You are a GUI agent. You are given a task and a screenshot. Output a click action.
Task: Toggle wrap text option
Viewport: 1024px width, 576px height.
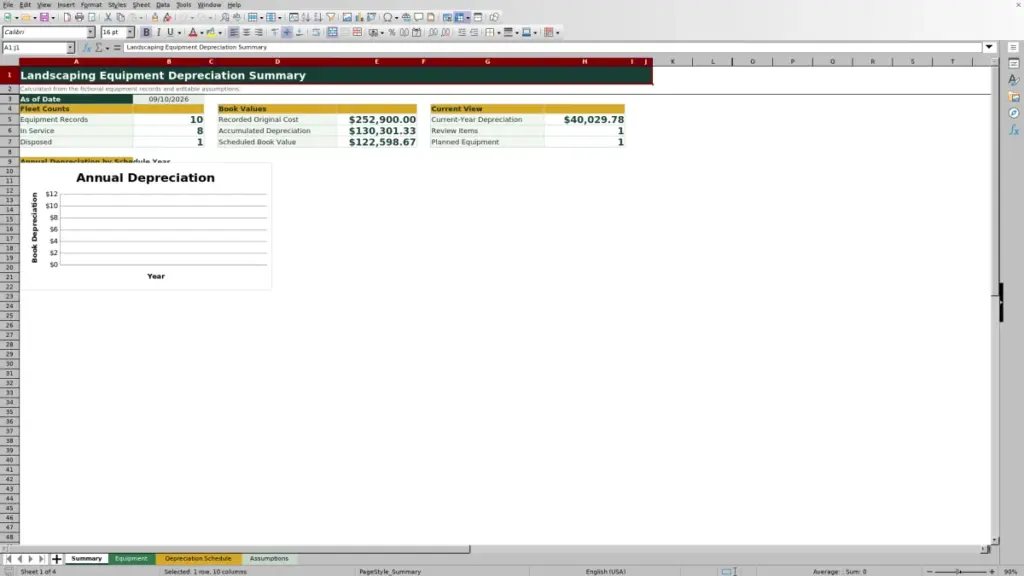tap(316, 33)
